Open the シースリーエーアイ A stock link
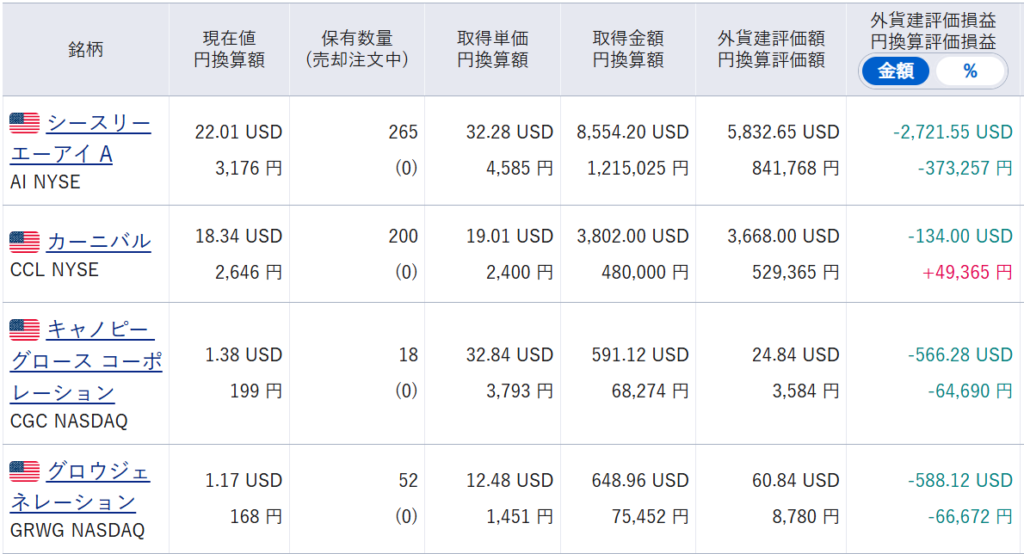This screenshot has width=1024, height=554. click(x=80, y=138)
